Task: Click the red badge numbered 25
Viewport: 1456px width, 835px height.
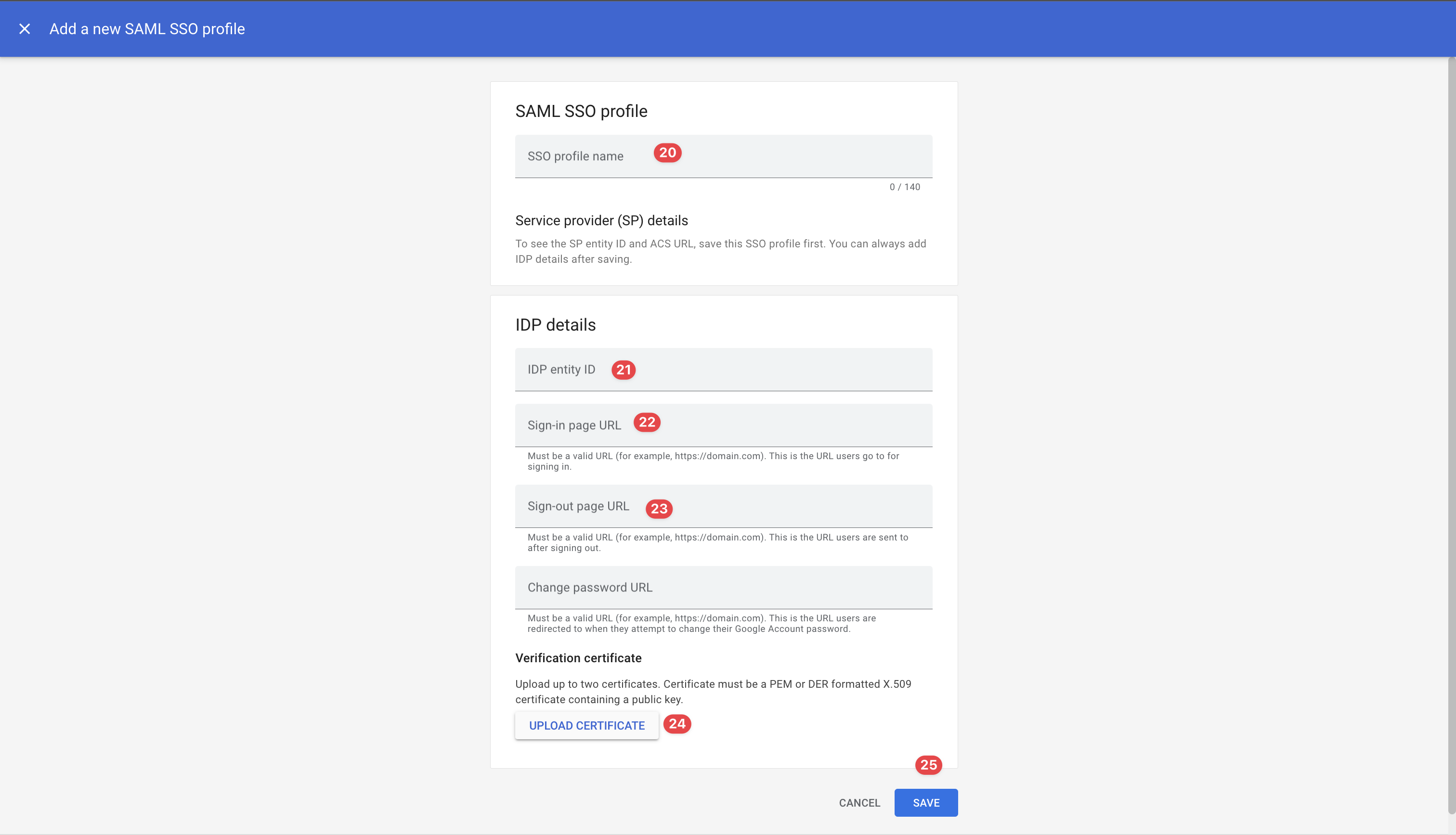Action: click(x=928, y=765)
